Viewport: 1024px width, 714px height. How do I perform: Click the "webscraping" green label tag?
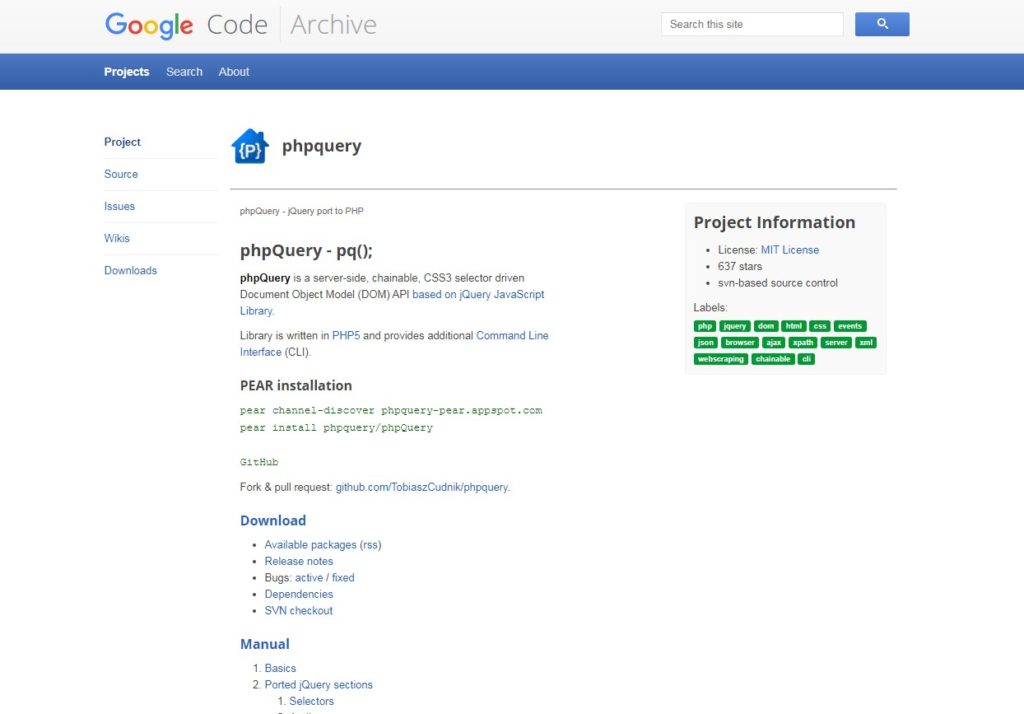(x=721, y=359)
